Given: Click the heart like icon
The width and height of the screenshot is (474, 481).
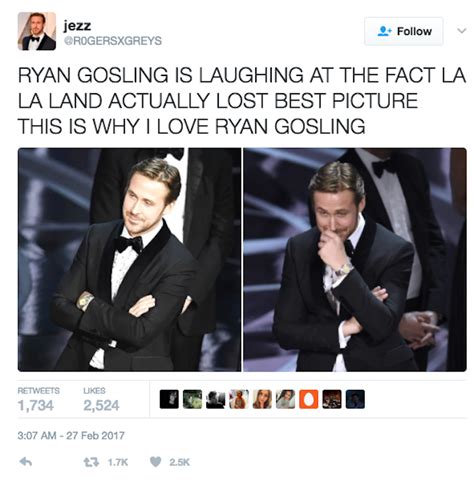Looking at the screenshot, I should [156, 462].
